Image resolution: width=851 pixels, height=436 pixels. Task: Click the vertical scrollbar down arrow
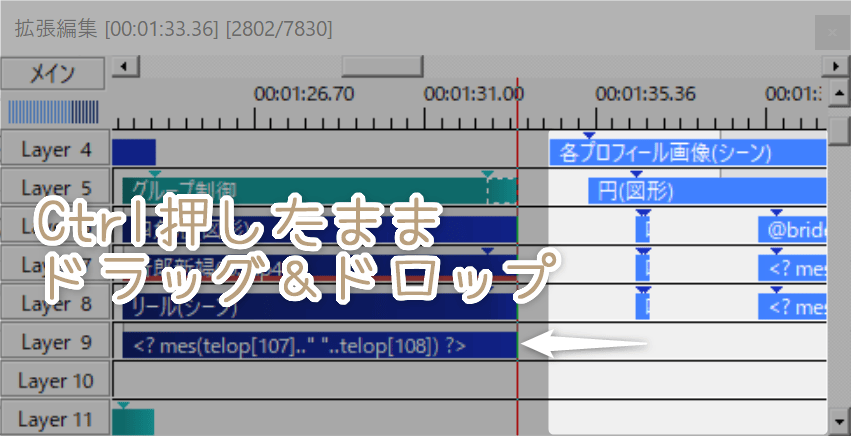[839, 420]
